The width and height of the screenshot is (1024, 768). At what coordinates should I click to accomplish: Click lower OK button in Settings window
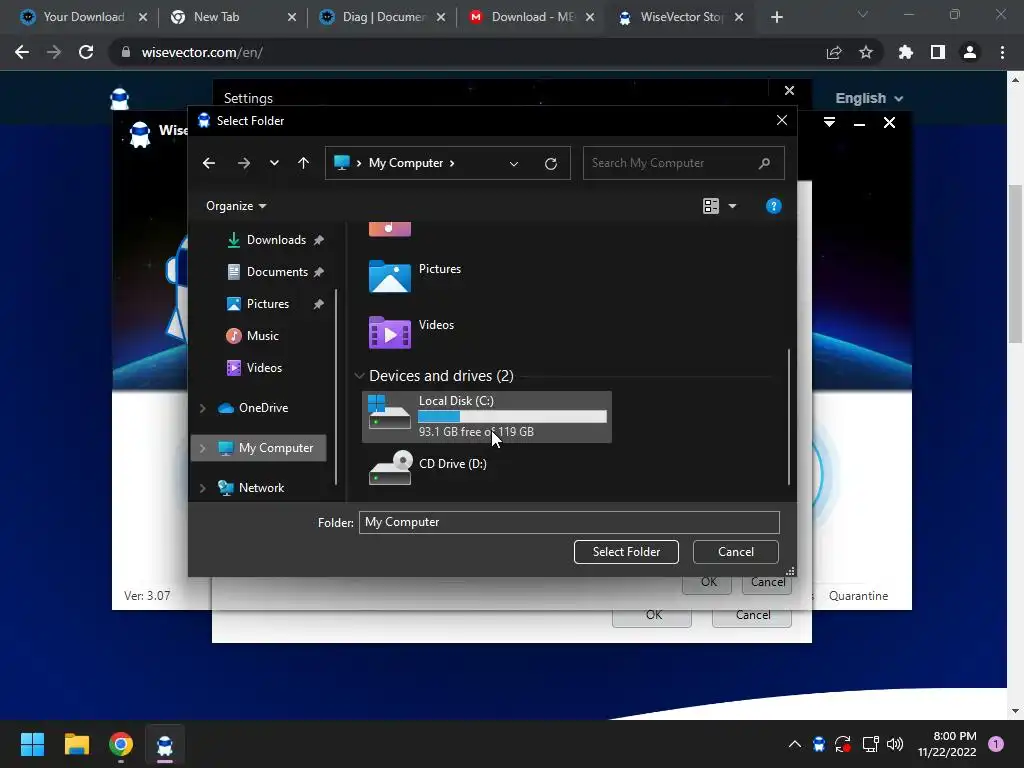[653, 615]
